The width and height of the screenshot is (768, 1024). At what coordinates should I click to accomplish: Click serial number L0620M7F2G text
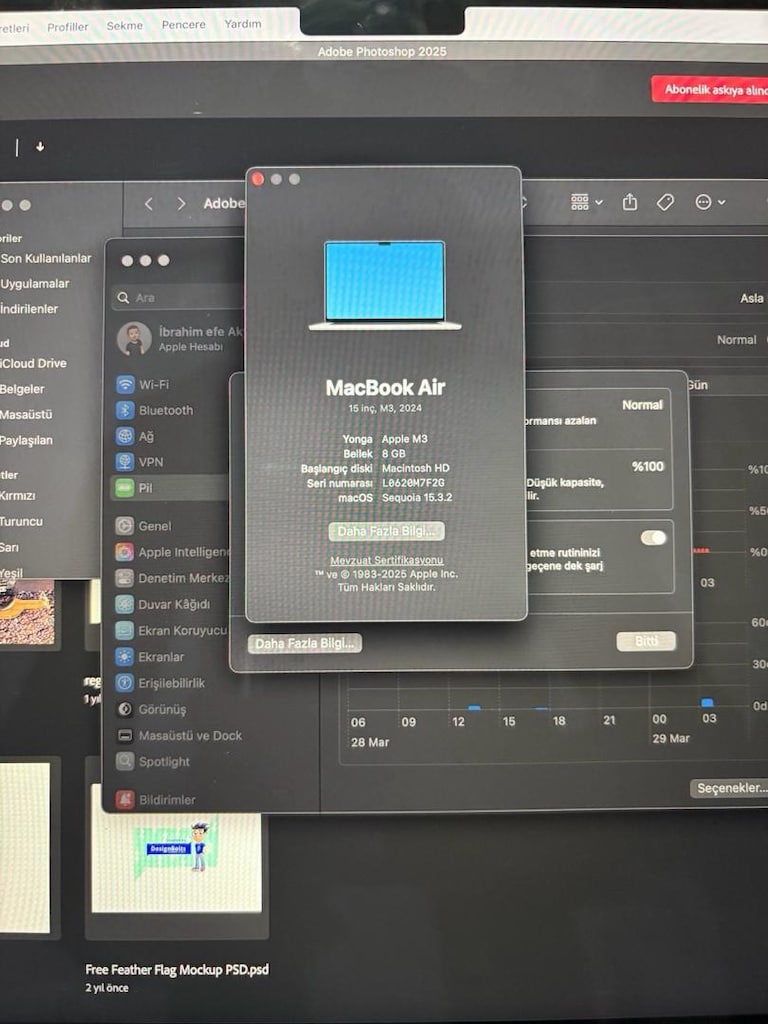(413, 483)
